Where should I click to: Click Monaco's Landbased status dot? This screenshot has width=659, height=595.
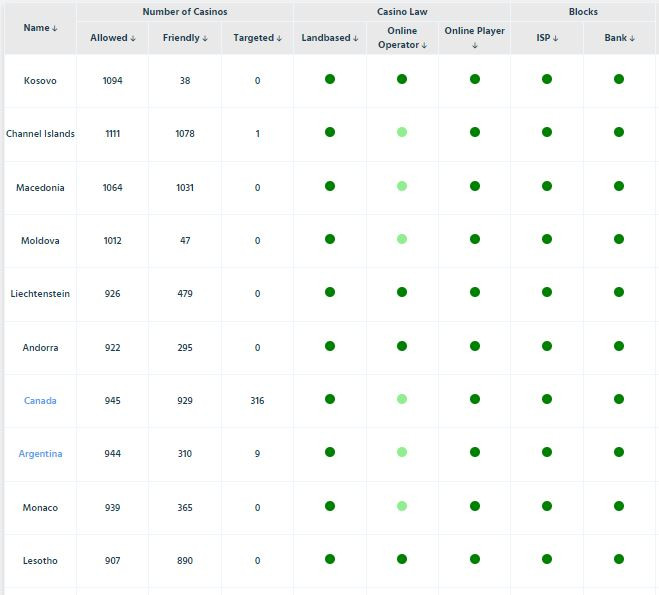coord(330,506)
